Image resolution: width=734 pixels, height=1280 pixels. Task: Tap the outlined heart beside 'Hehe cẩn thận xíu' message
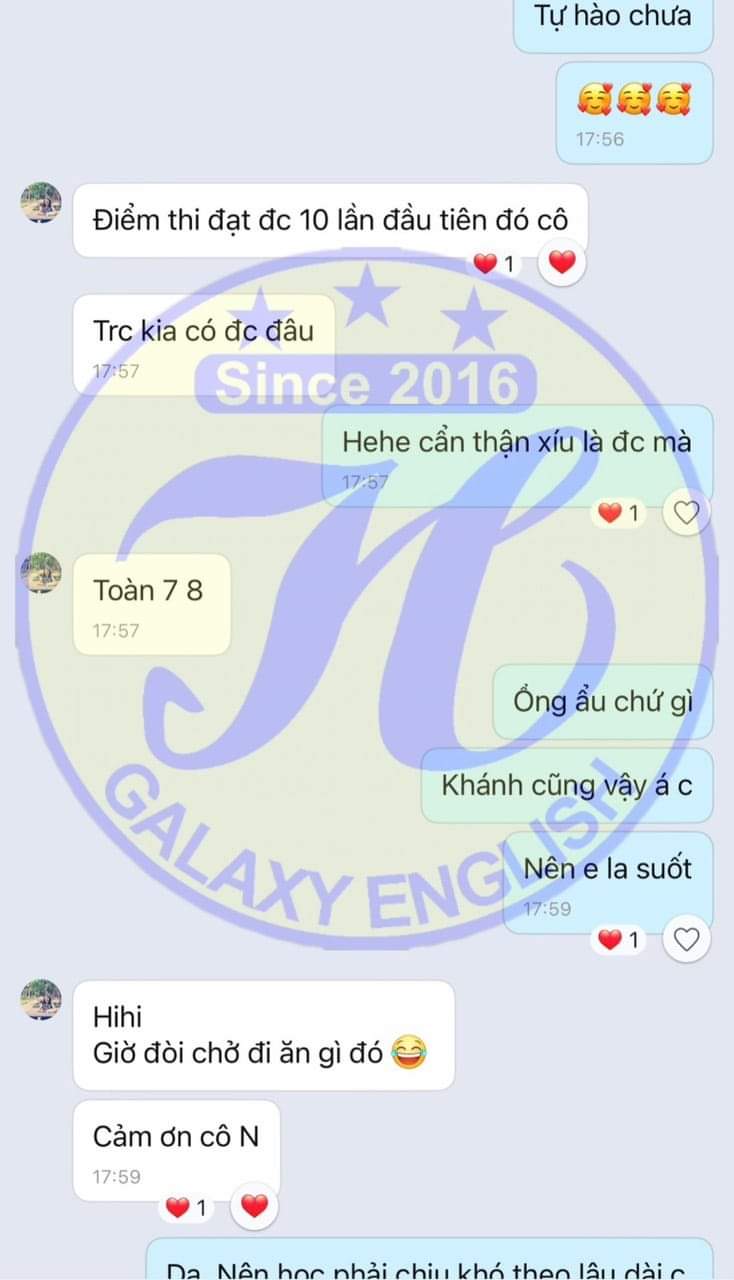(686, 514)
